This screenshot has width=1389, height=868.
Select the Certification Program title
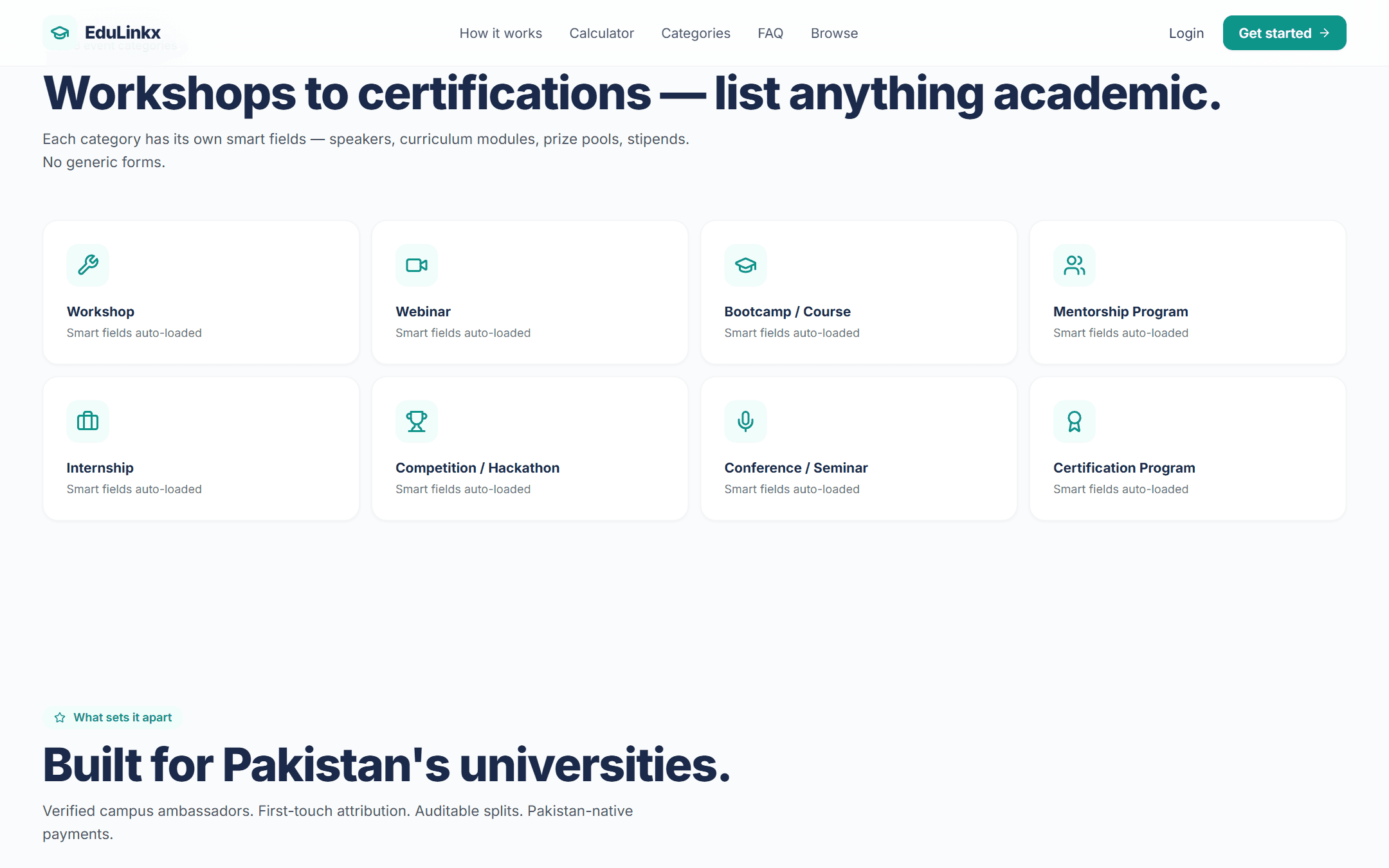click(x=1124, y=468)
